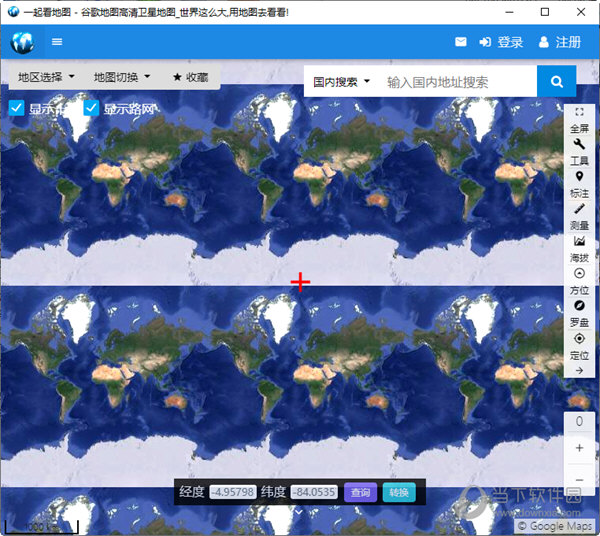600x536 pixels.
Task: Click 注册 to register
Action: click(x=560, y=42)
